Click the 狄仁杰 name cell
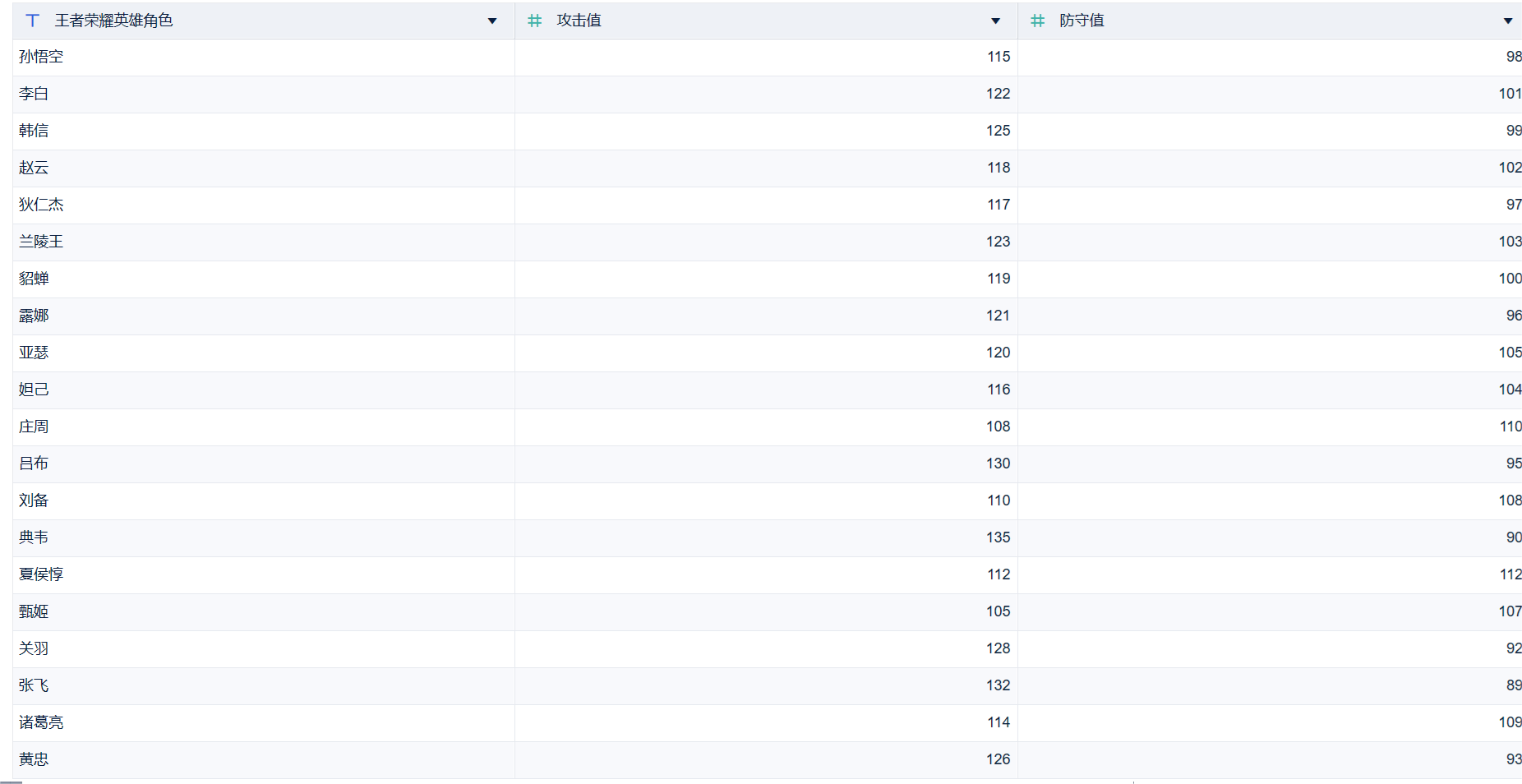The height and width of the screenshot is (784, 1522). click(264, 205)
